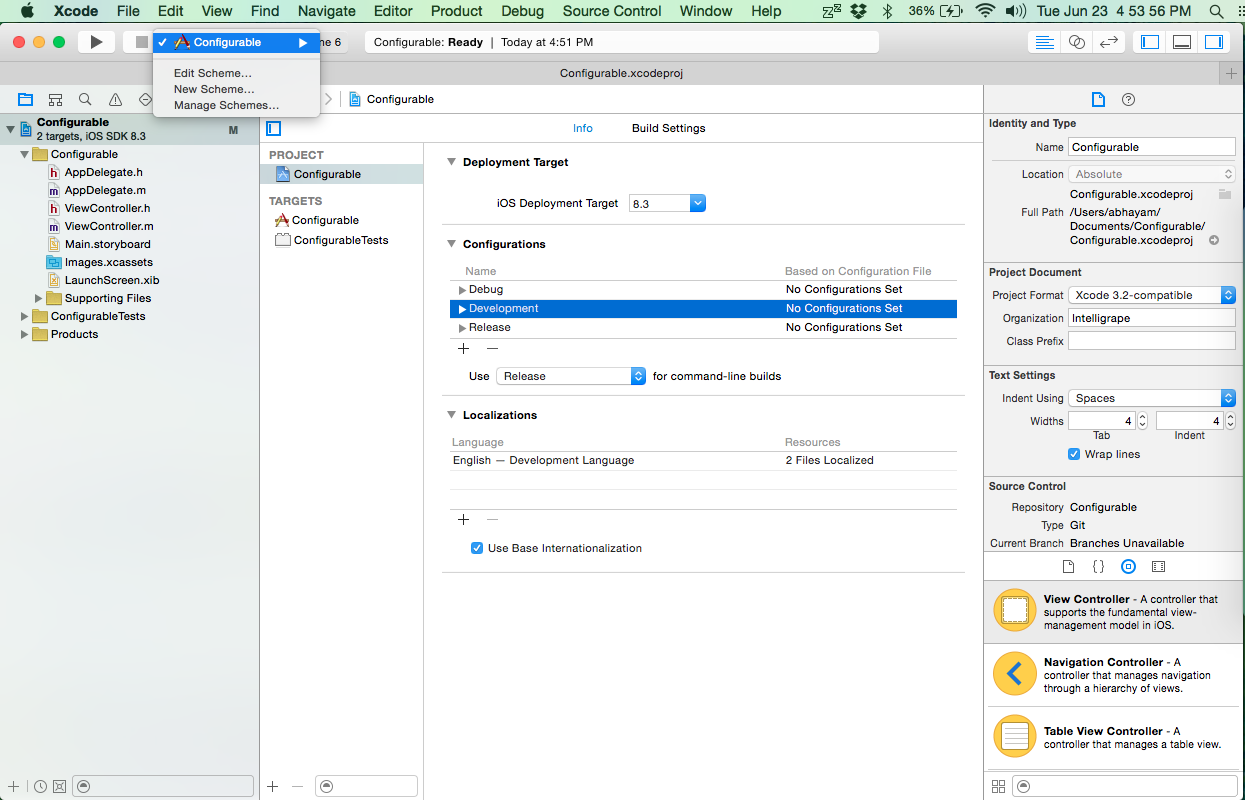Show the Object library
1245x800 pixels.
click(1128, 566)
